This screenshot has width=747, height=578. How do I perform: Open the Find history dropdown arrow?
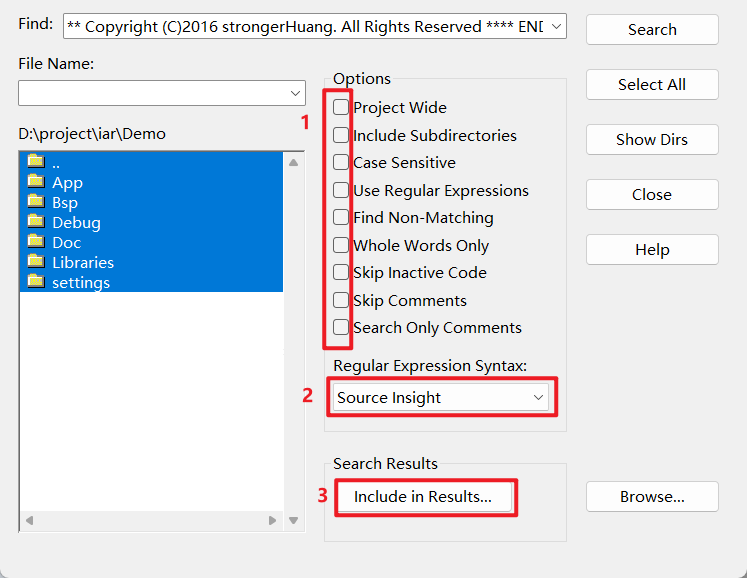click(x=556, y=26)
